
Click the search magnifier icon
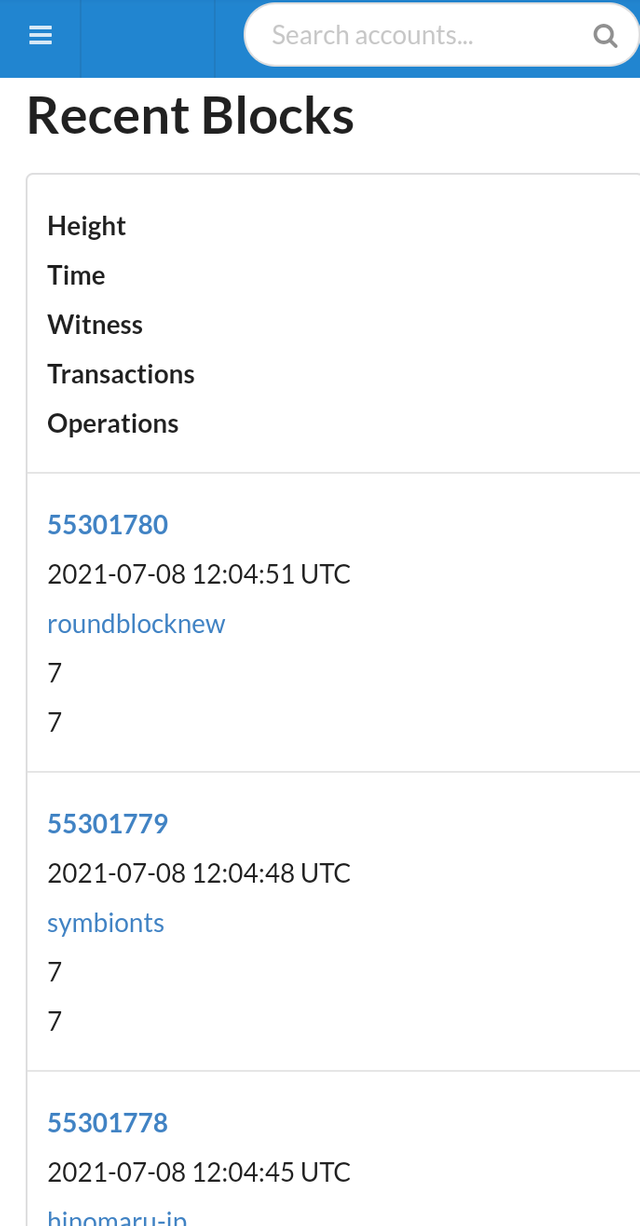pos(606,35)
